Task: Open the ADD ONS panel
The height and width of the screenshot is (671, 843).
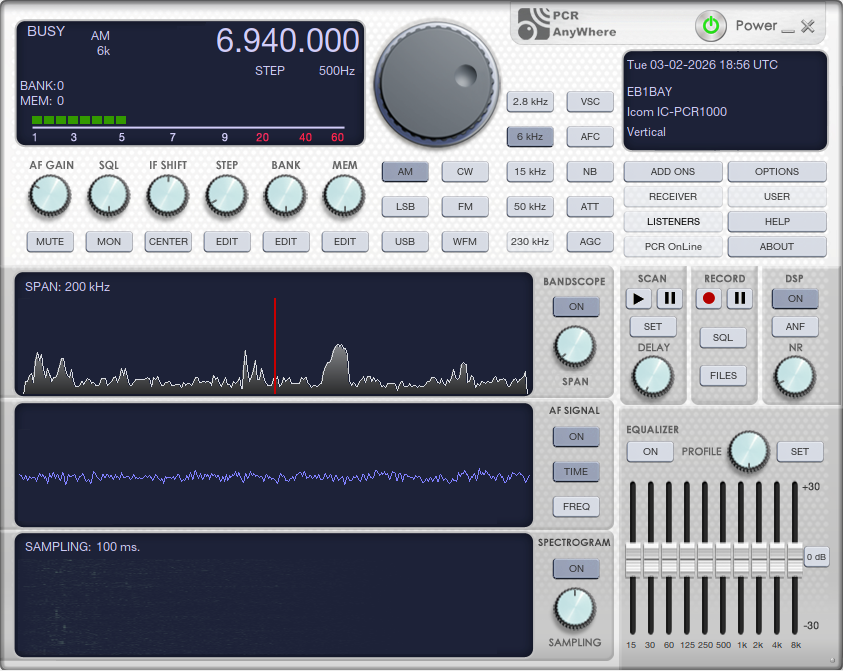Action: pos(672,172)
